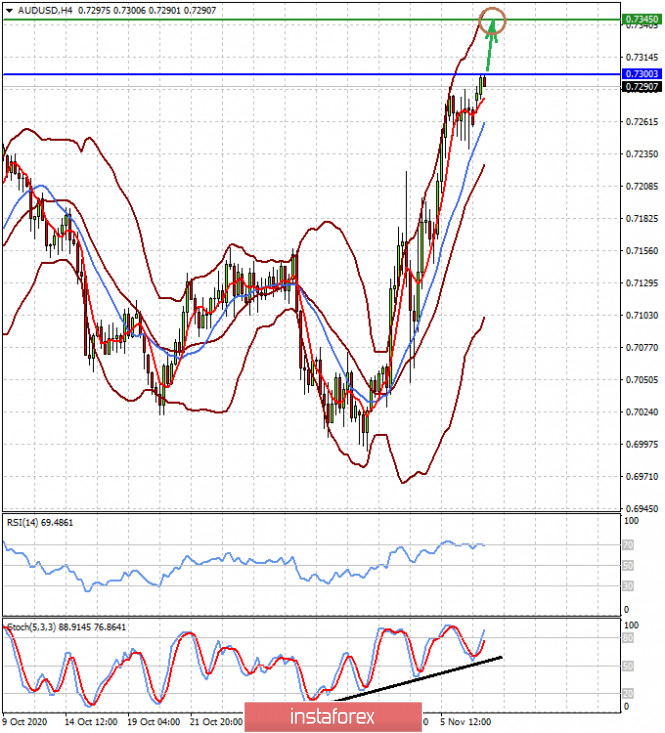Click the 5 Nov 12:00 time label
665x733 pixels.
click(465, 722)
